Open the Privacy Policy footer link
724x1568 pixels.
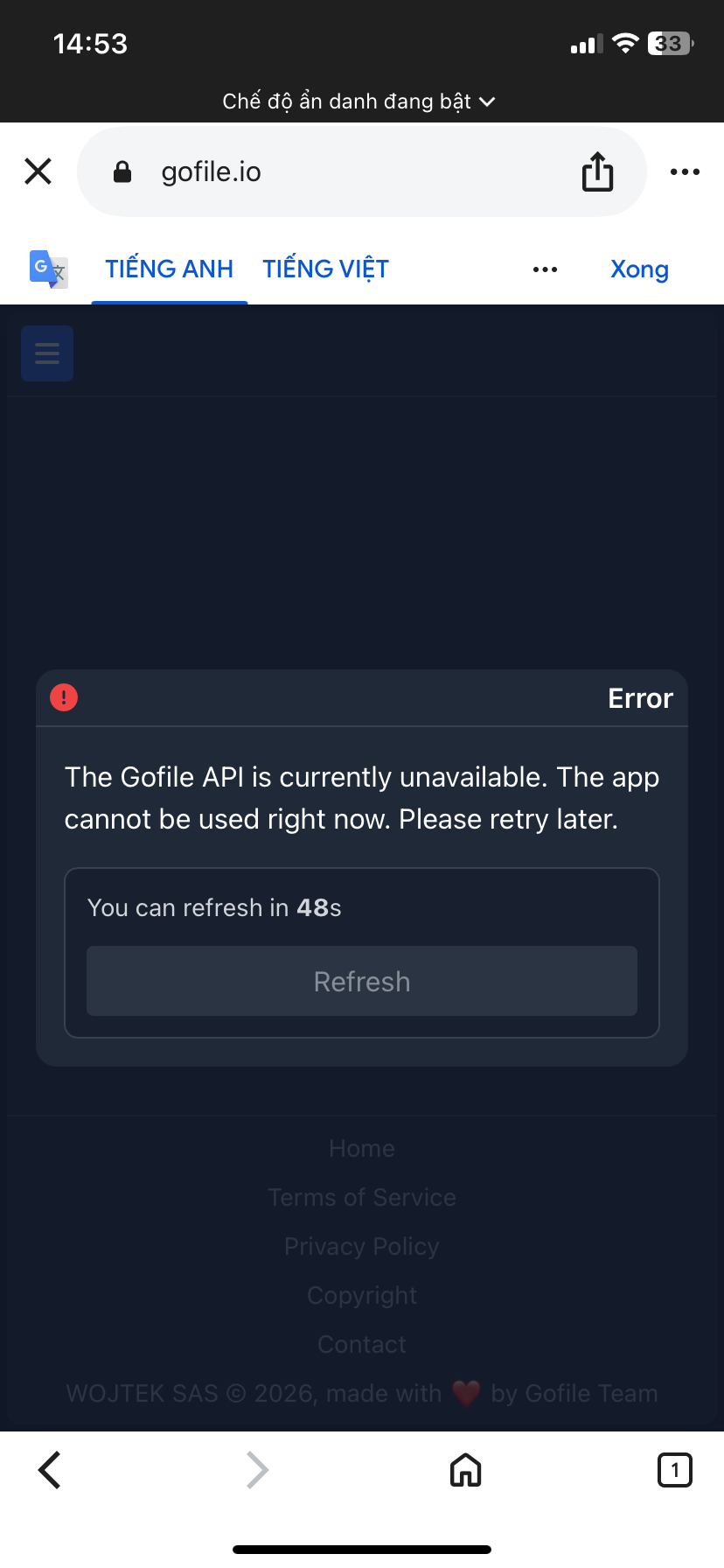click(362, 1246)
